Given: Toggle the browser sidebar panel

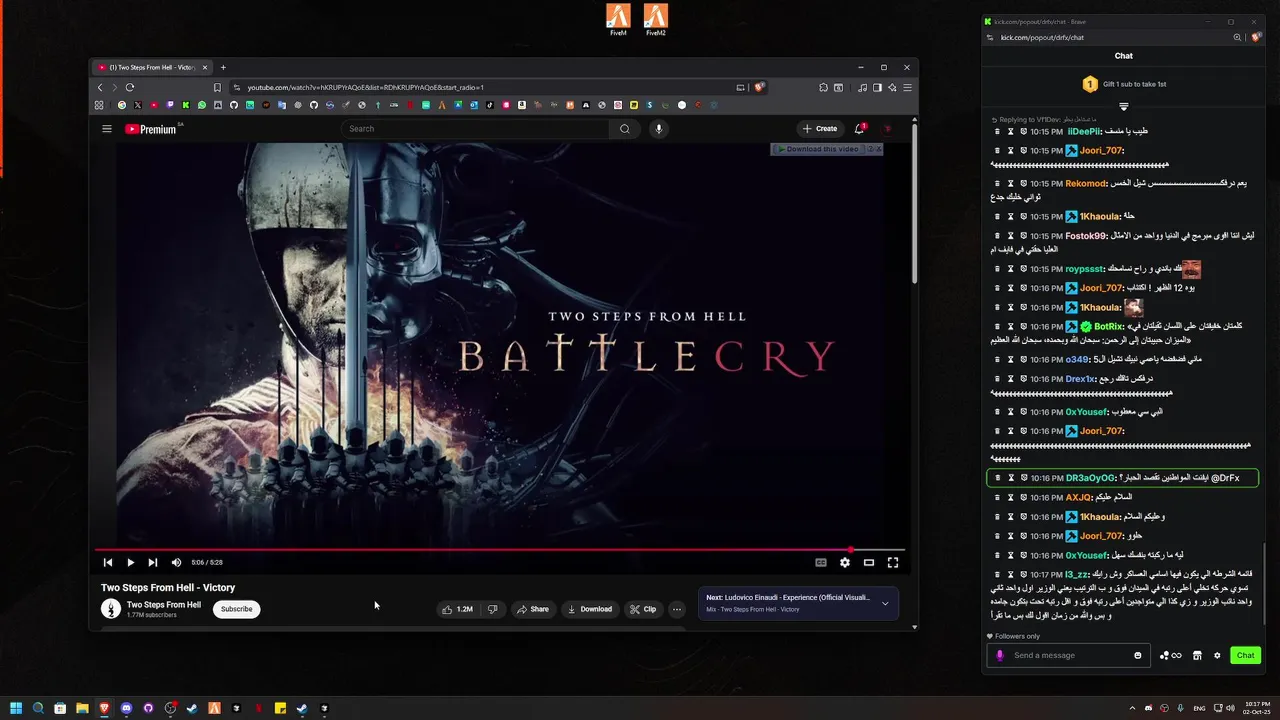Looking at the screenshot, I should (x=877, y=88).
